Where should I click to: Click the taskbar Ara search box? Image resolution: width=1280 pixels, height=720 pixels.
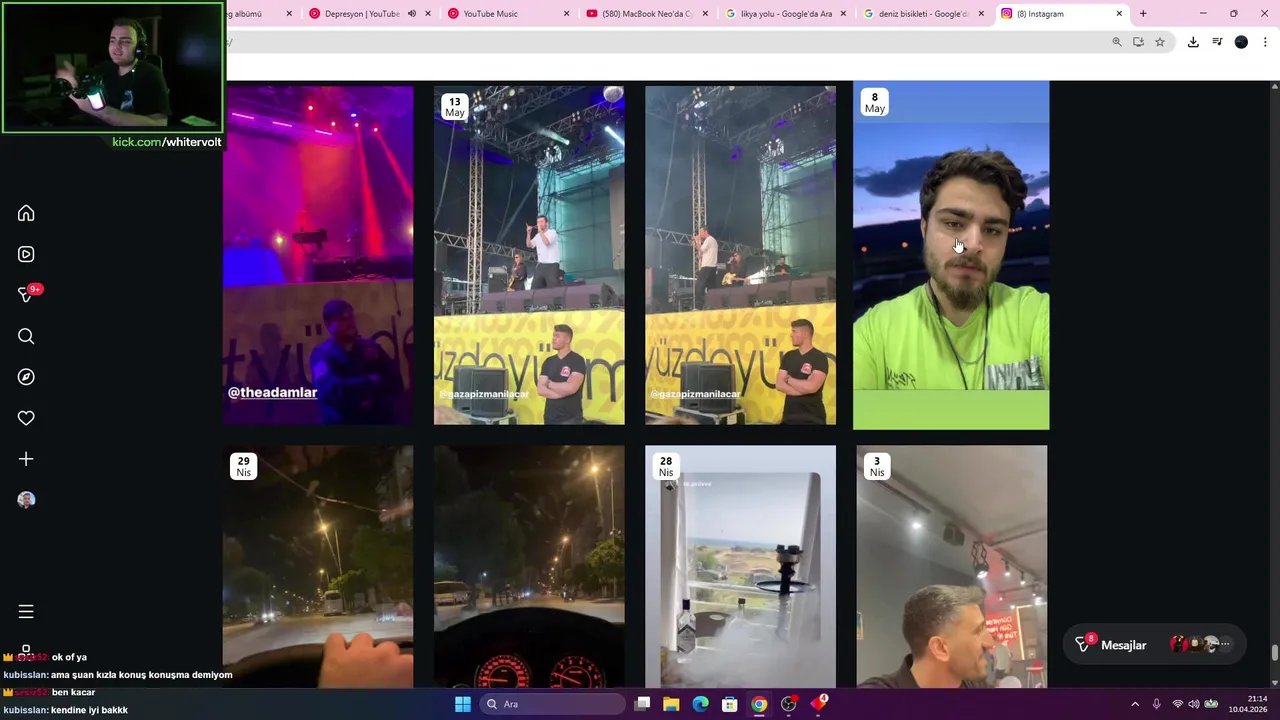pos(551,704)
